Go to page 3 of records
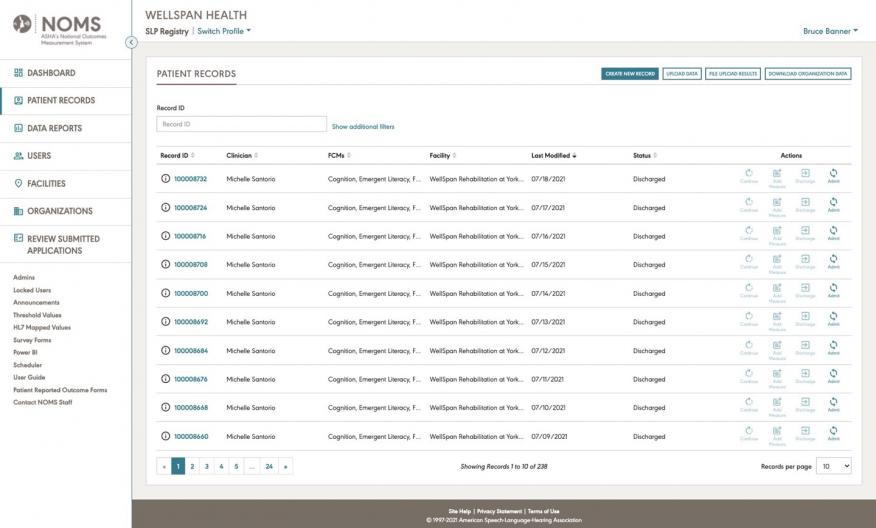 click(x=207, y=466)
